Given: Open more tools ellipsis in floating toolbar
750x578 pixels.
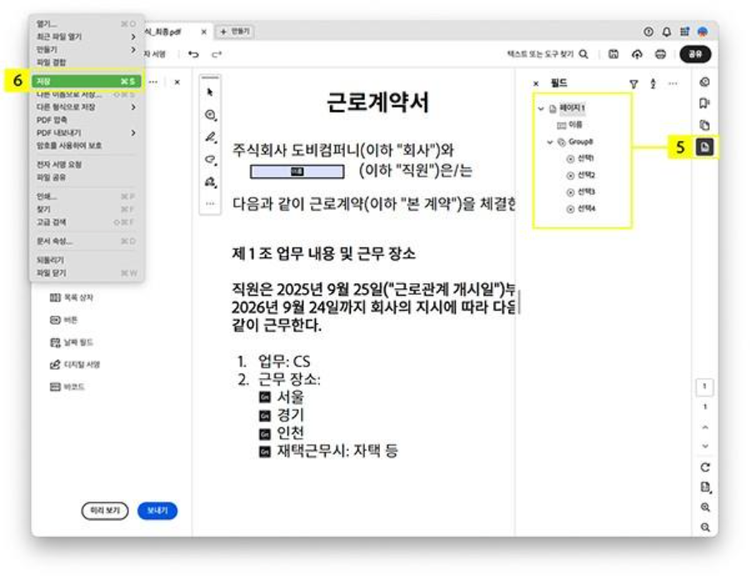Looking at the screenshot, I should click(x=210, y=203).
